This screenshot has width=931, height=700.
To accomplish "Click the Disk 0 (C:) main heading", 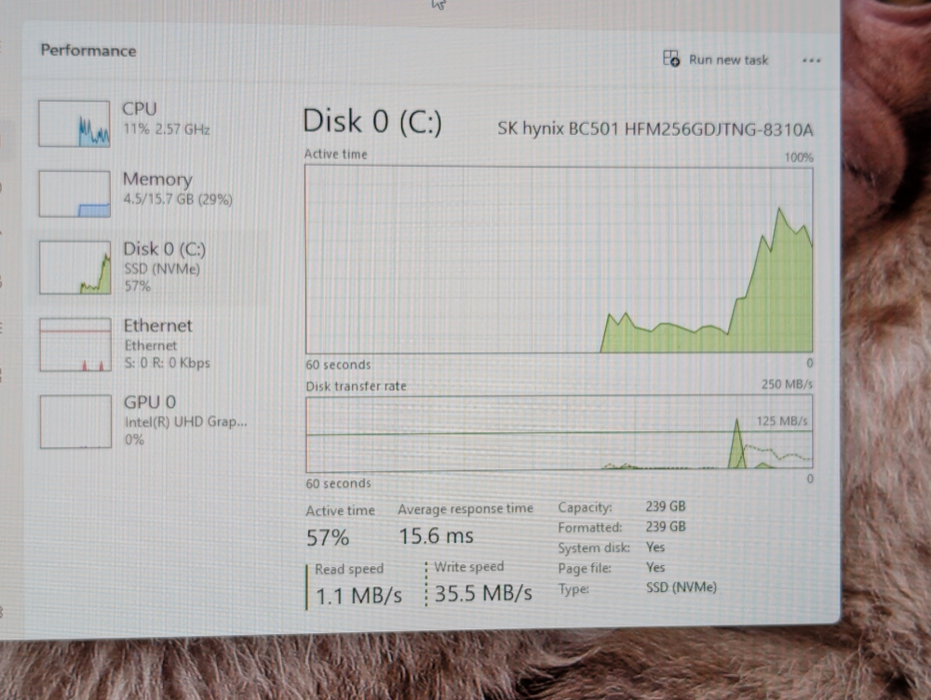I will point(372,122).
